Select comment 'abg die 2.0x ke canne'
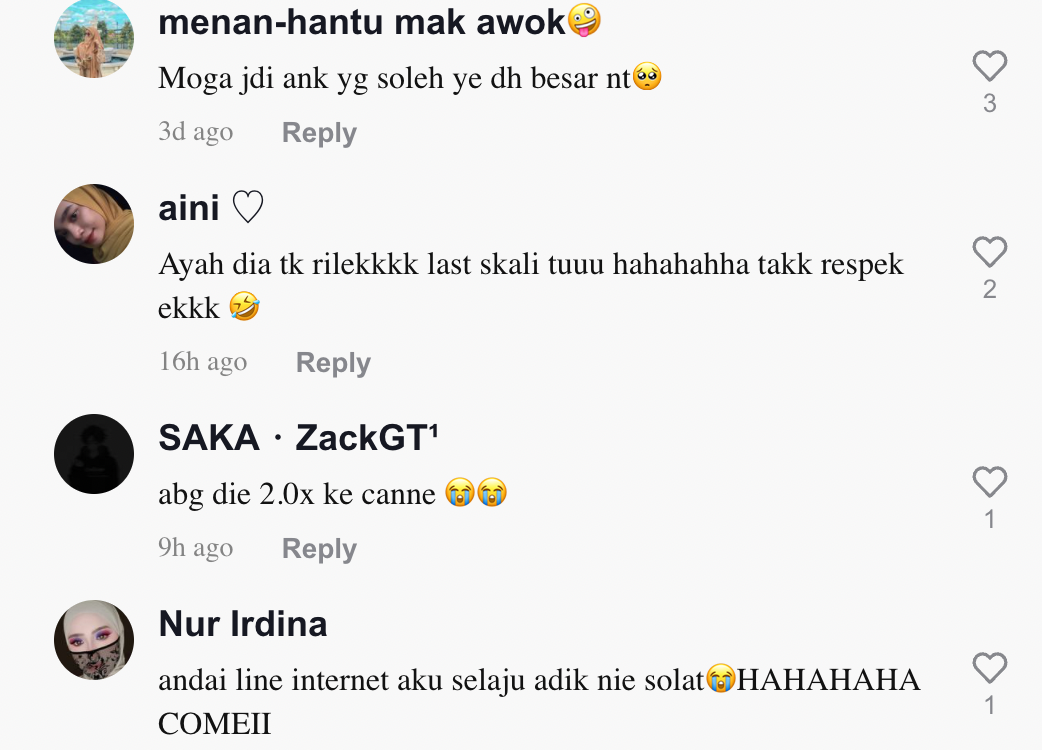The height and width of the screenshot is (750, 1042). pos(296,494)
